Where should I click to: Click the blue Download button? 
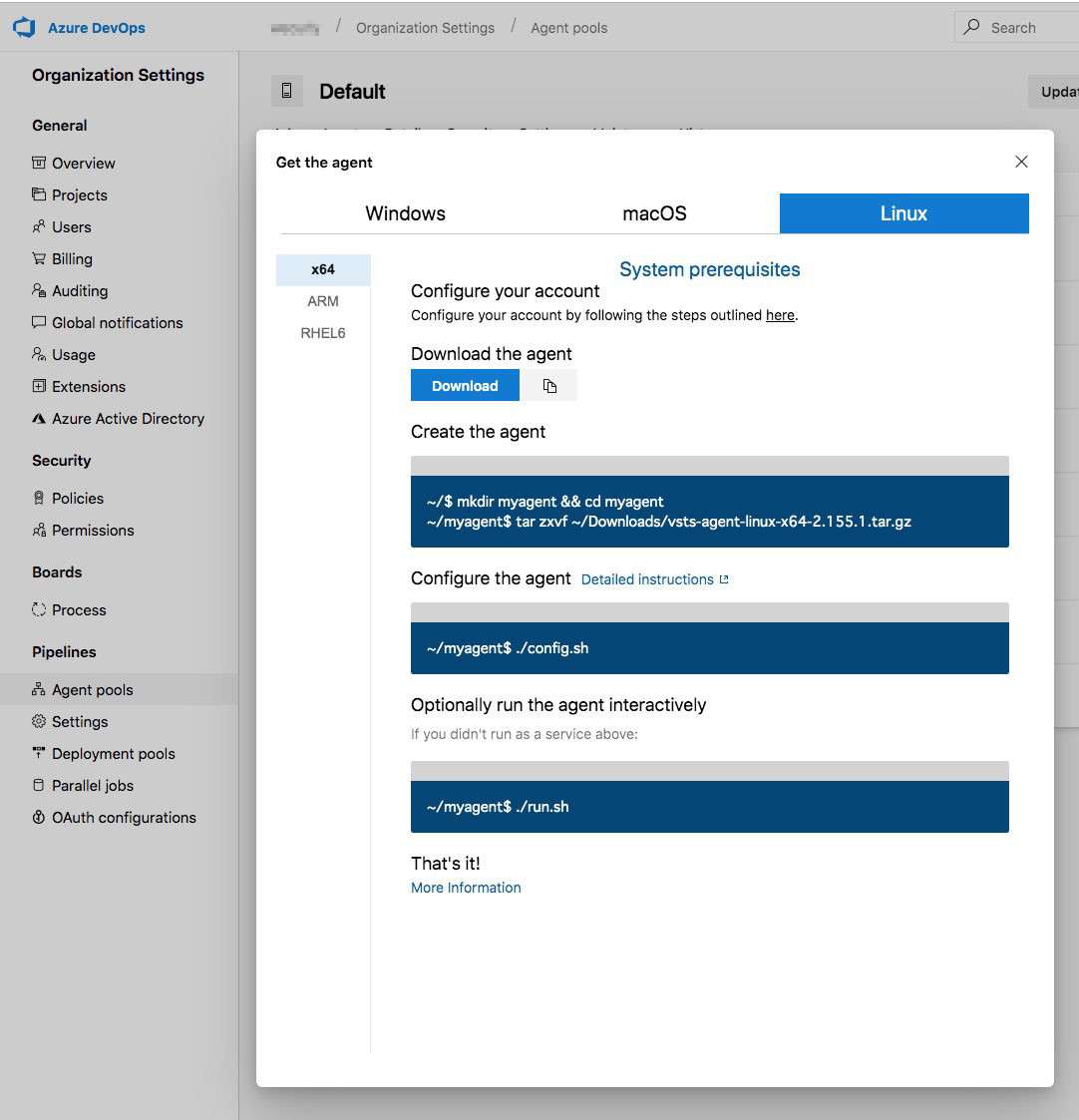coord(465,386)
